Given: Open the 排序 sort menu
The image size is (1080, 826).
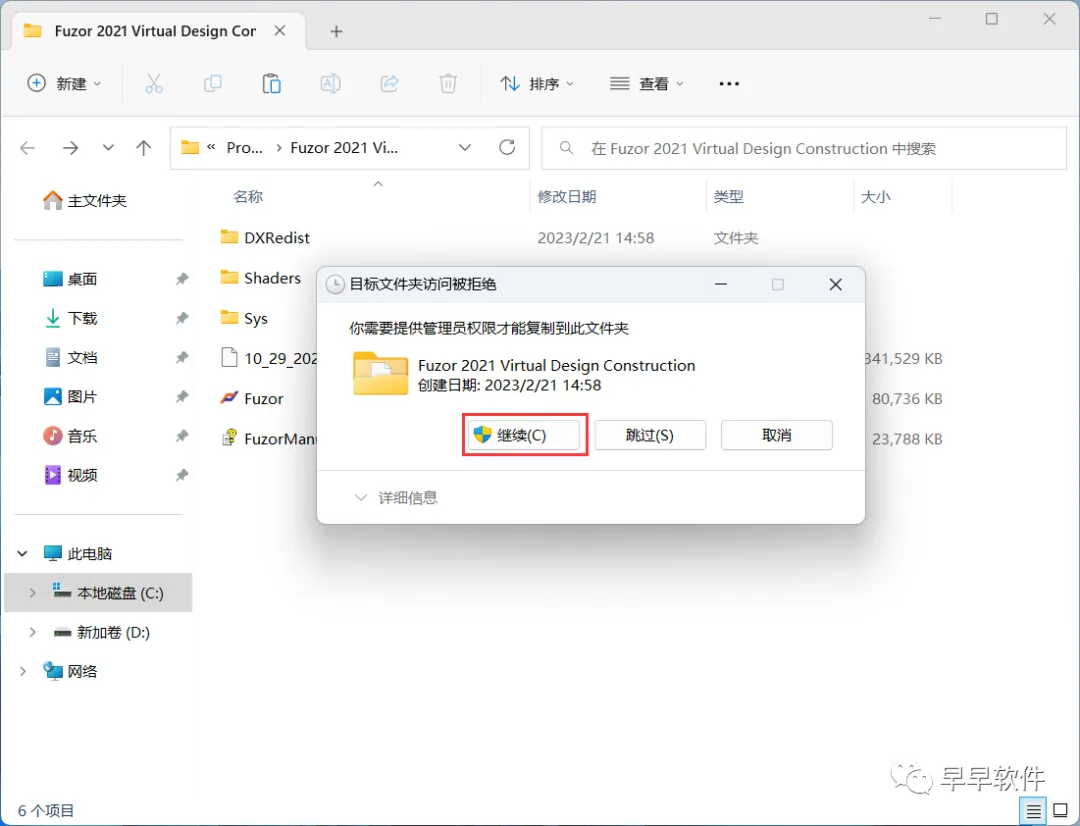Looking at the screenshot, I should coord(537,84).
